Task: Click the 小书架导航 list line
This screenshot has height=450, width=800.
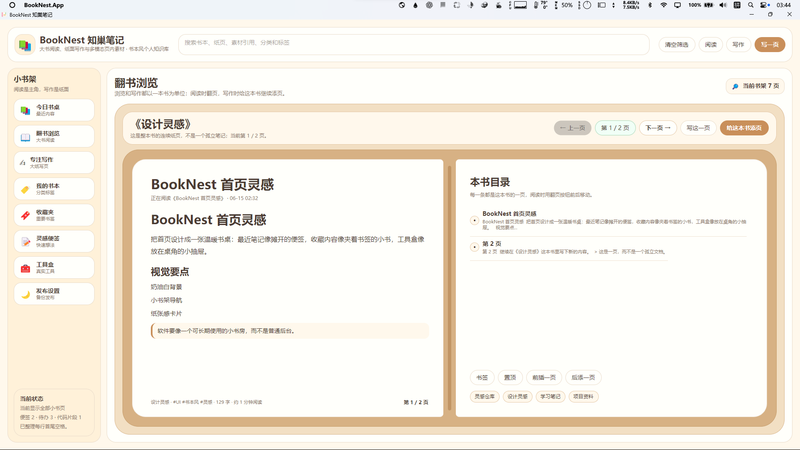Action: (x=166, y=301)
